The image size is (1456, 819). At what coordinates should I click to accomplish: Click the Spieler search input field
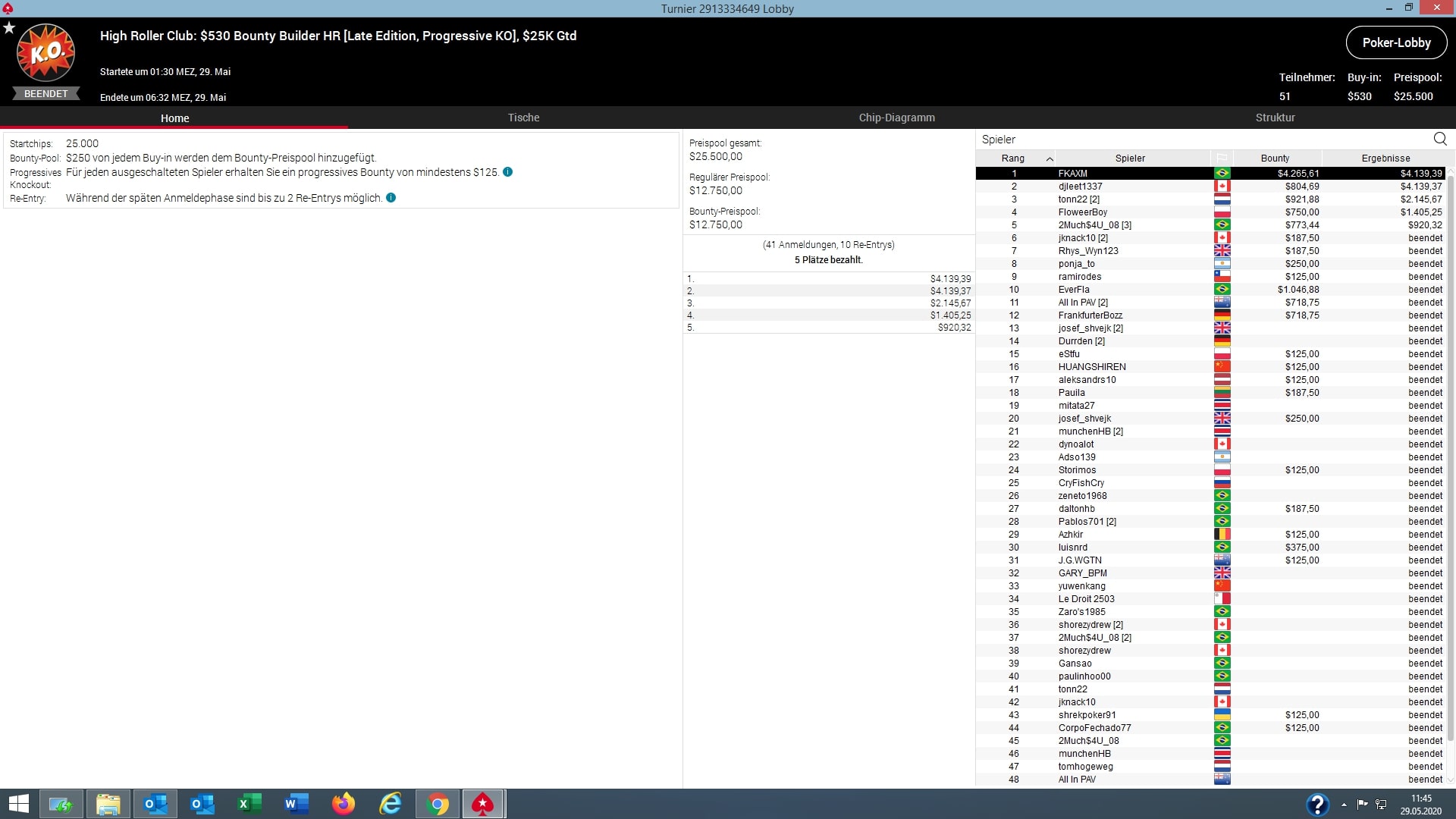(x=1198, y=140)
